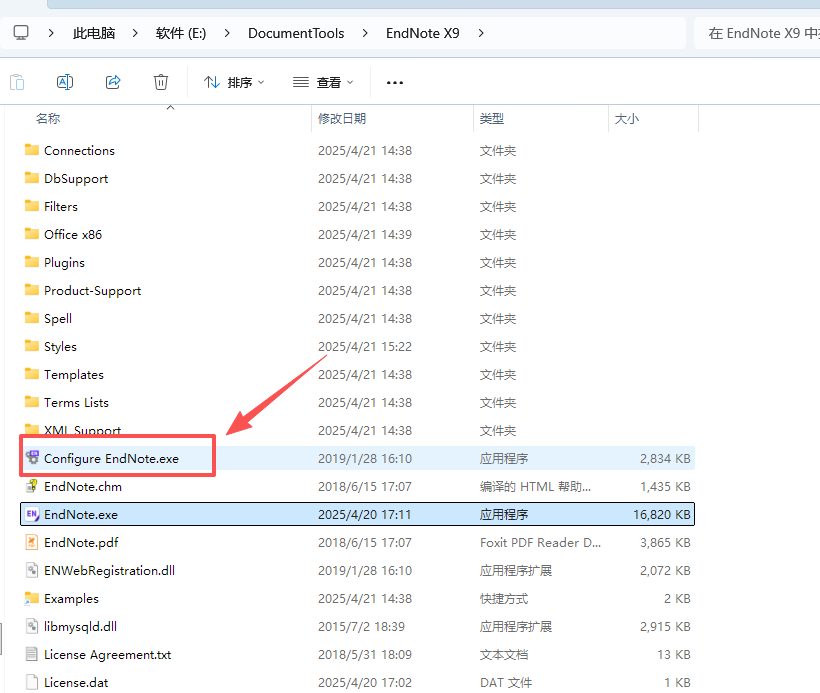
Task: Select the Filters folder icon
Action: click(x=32, y=206)
